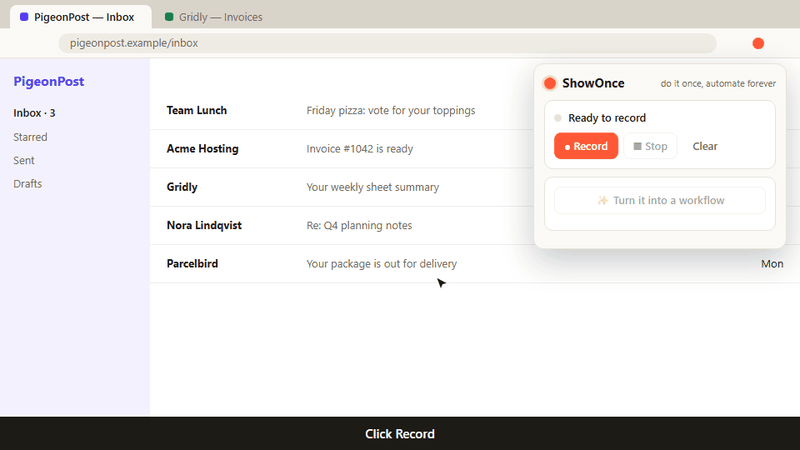Open the Starred folder
Screen dimensions: 800x450
click(30, 137)
